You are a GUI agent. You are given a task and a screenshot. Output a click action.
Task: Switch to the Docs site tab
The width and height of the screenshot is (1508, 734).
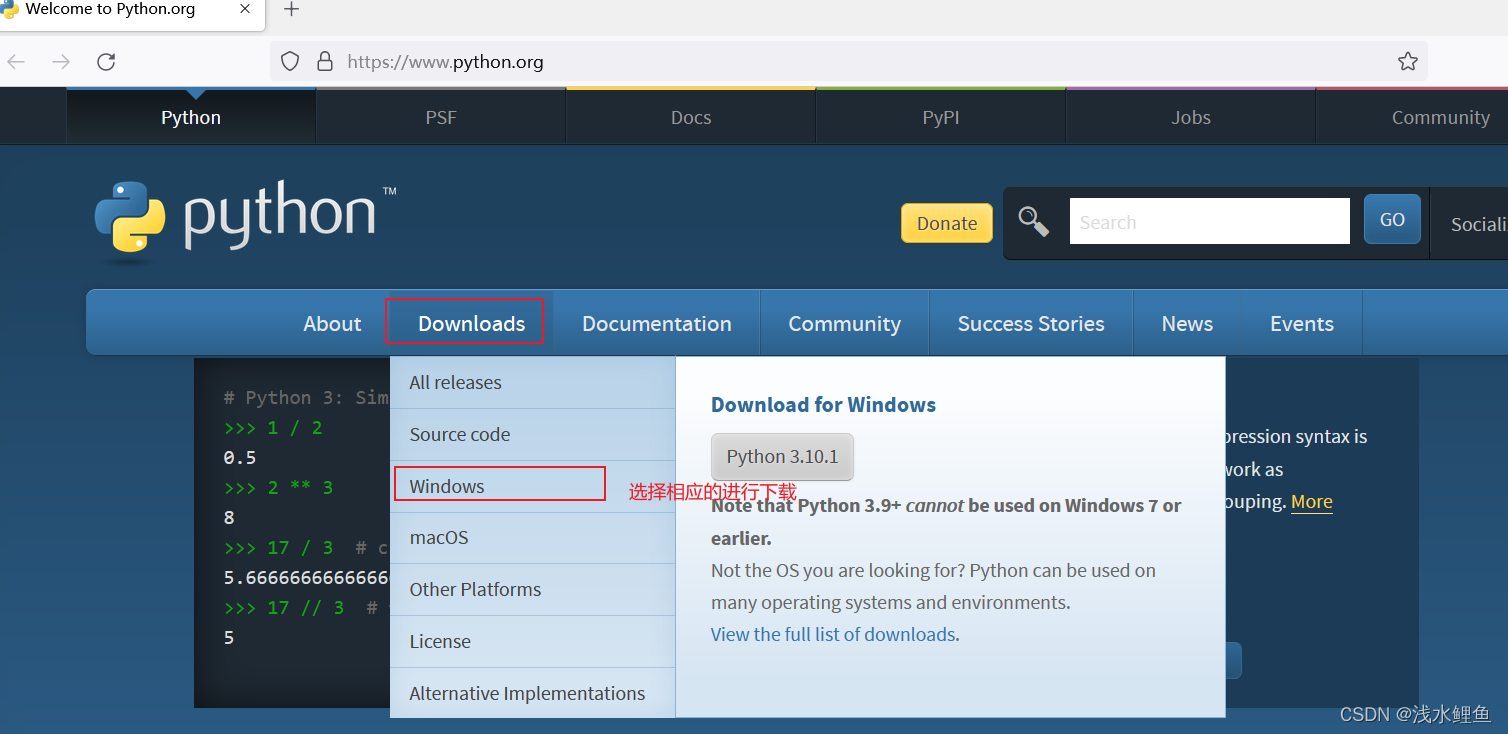pos(691,117)
